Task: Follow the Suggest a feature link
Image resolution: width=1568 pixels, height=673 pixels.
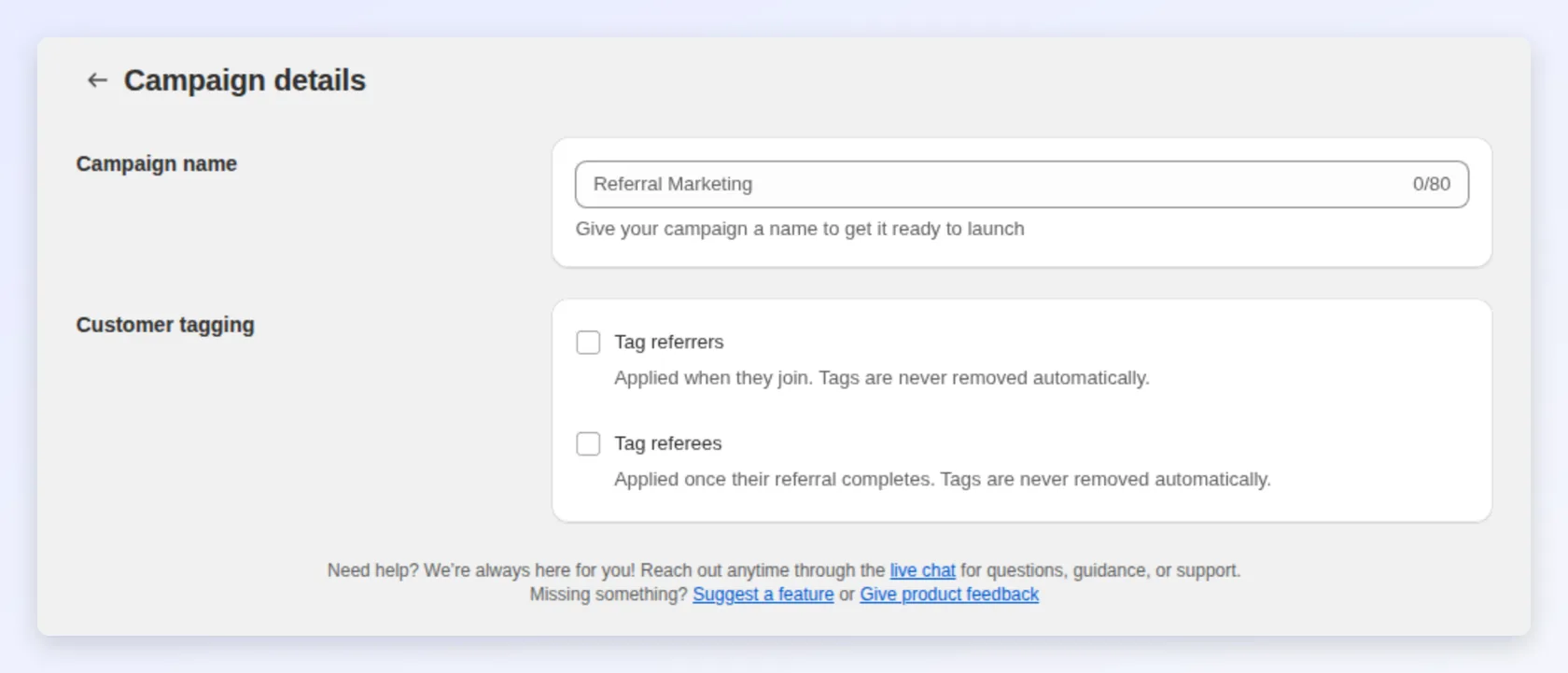Action: pos(763,595)
